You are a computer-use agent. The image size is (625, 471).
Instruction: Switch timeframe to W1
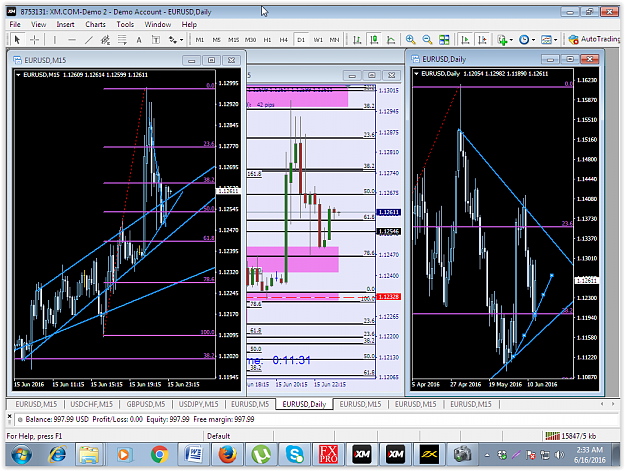point(318,40)
